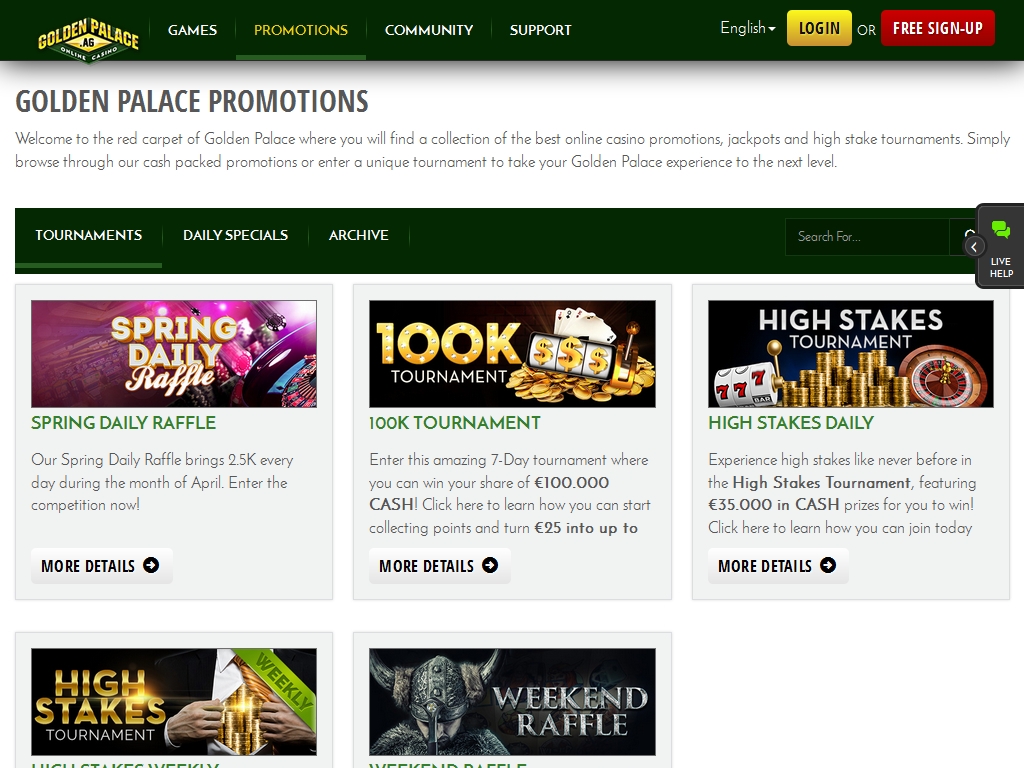
Task: Open the 100K Tournament banner image
Action: coord(512,354)
